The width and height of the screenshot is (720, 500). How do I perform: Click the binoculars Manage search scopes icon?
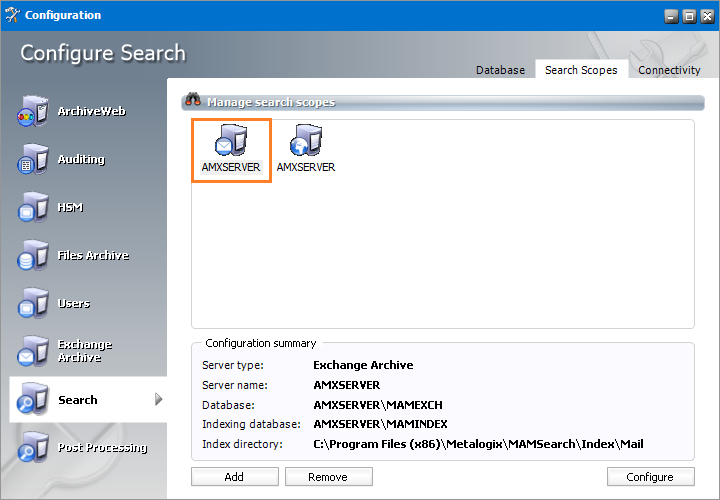[193, 100]
